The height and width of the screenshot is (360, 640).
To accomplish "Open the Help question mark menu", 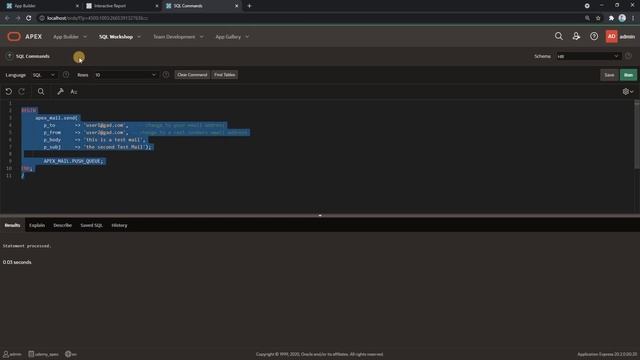I will pyautogui.click(x=594, y=37).
